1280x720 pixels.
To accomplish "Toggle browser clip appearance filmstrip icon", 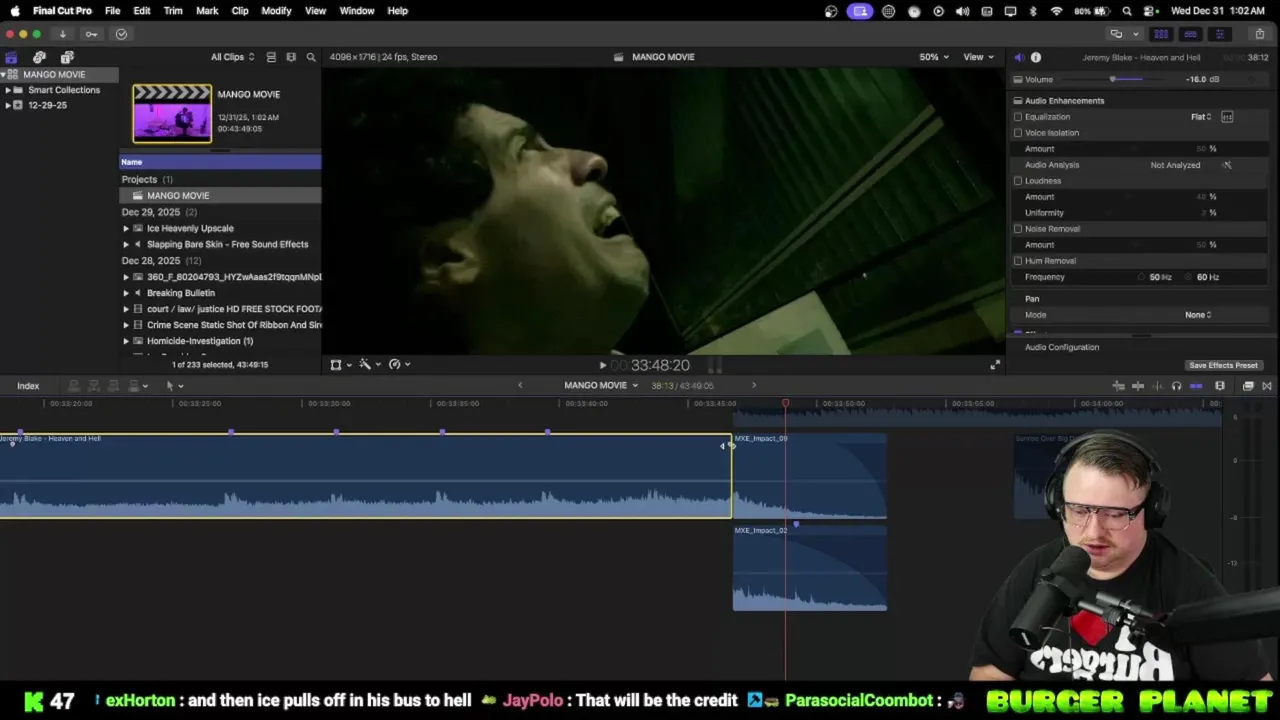I will (291, 57).
